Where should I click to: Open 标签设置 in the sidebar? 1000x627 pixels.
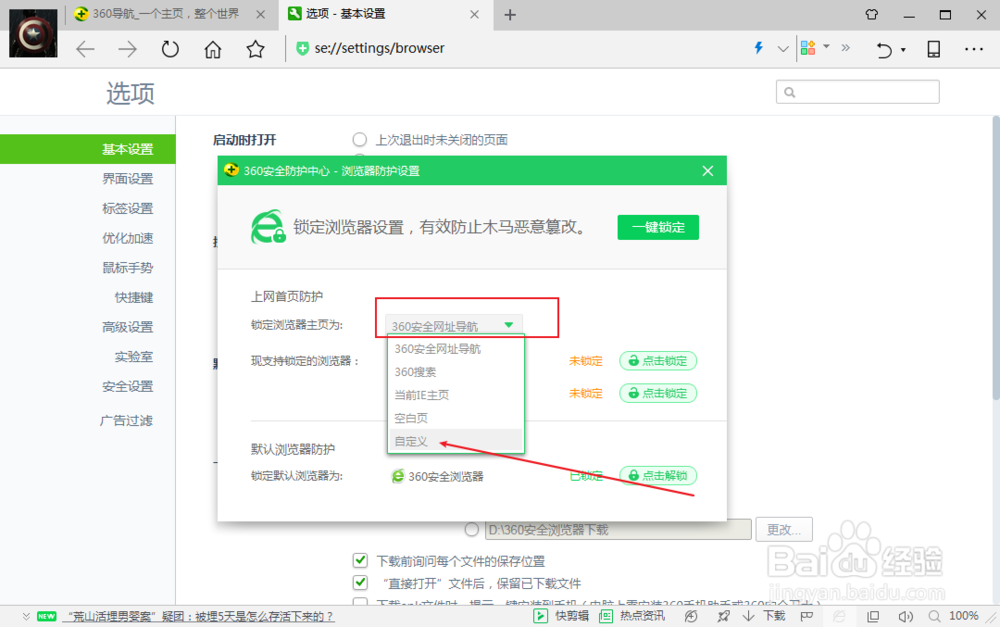(128, 209)
